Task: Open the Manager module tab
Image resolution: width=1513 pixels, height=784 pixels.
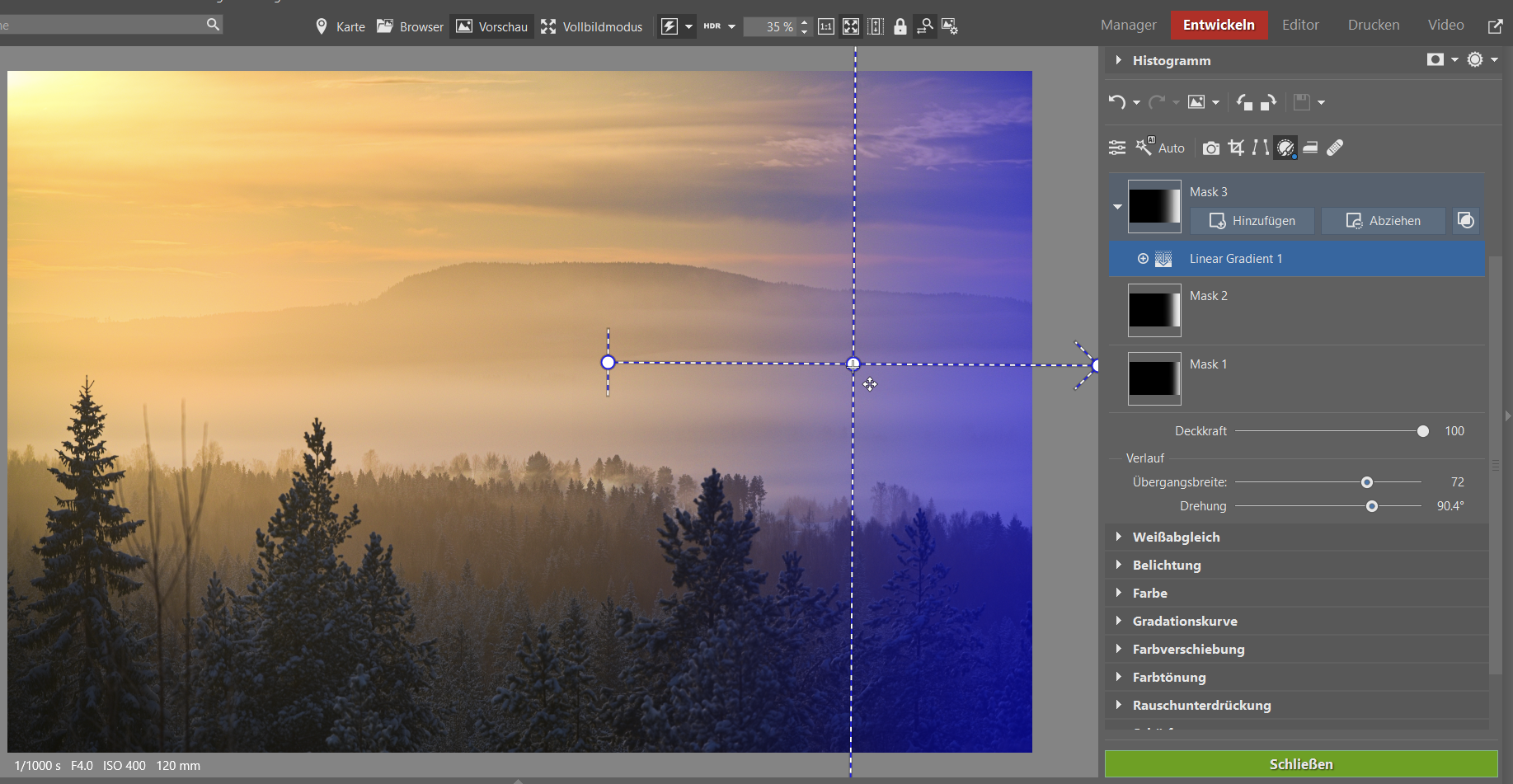Action: [1128, 25]
